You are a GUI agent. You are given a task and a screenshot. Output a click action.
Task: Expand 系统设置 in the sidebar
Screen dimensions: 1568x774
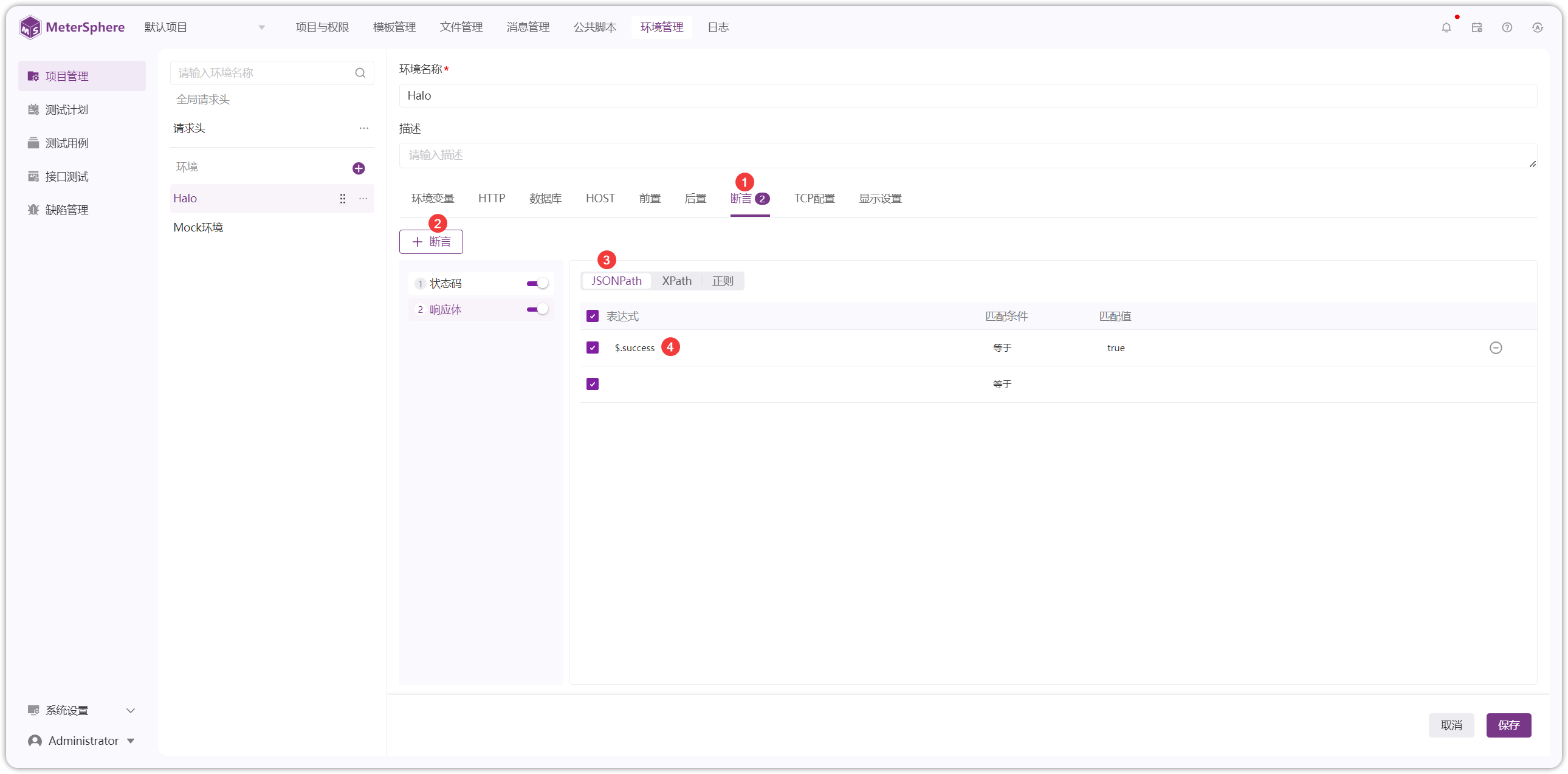82,710
